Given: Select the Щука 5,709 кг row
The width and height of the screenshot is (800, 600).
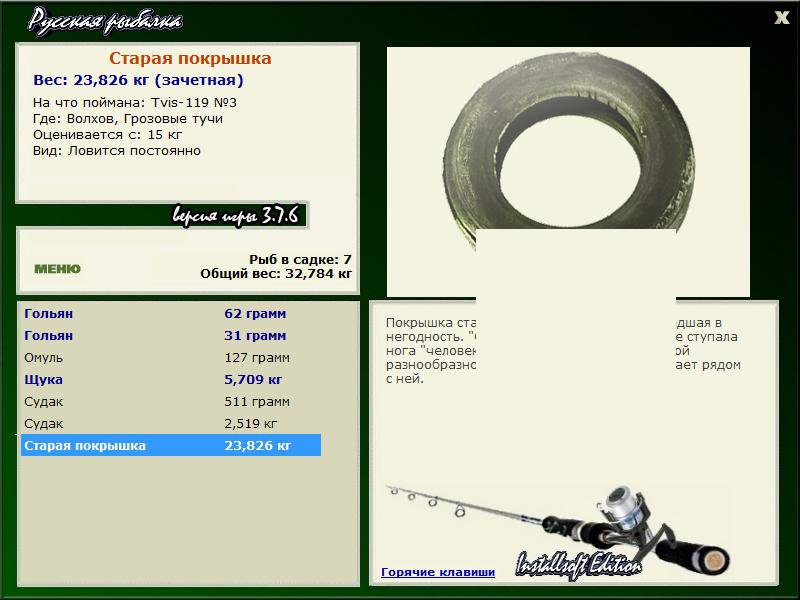Looking at the screenshot, I should [171, 379].
